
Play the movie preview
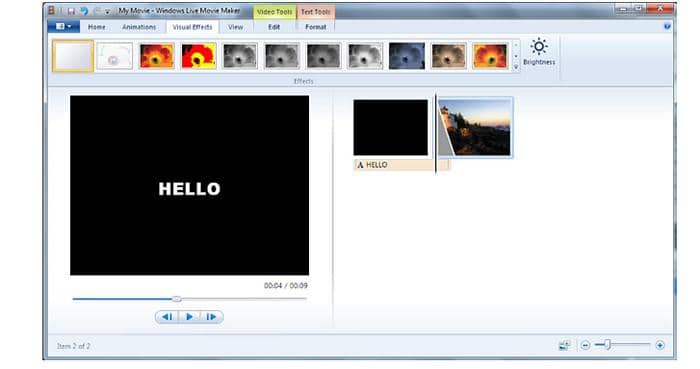pos(189,317)
